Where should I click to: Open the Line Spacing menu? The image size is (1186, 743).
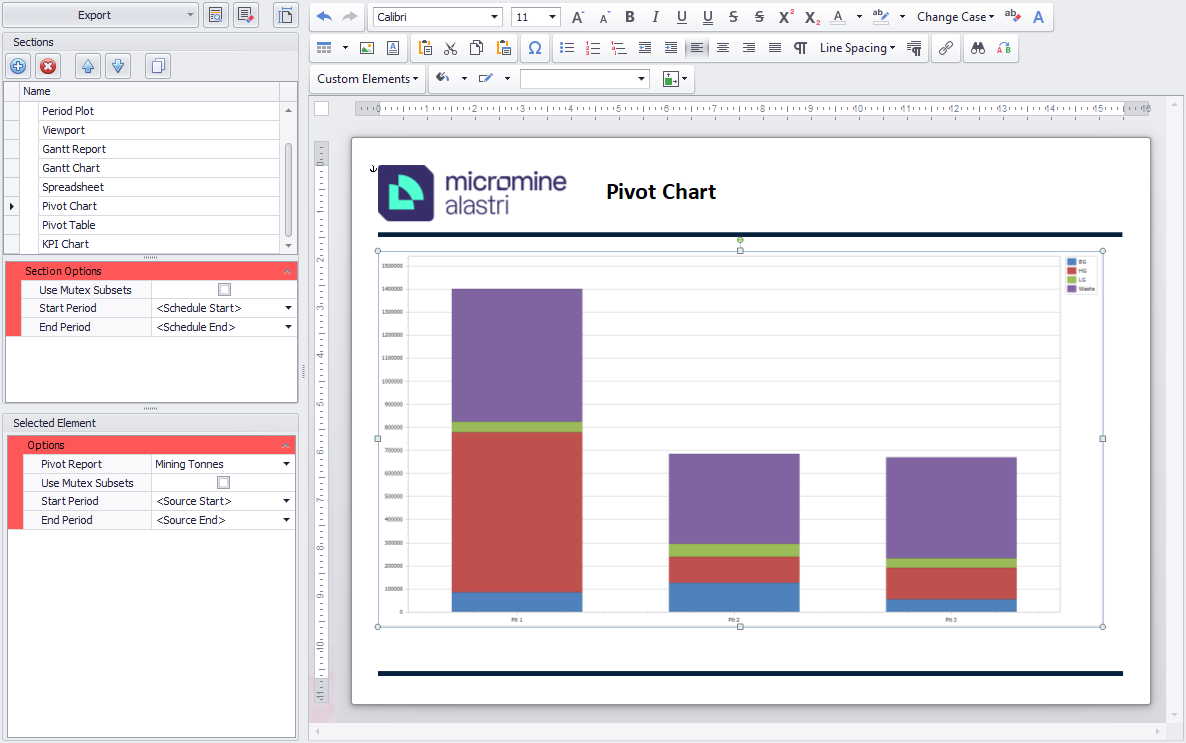pos(857,48)
